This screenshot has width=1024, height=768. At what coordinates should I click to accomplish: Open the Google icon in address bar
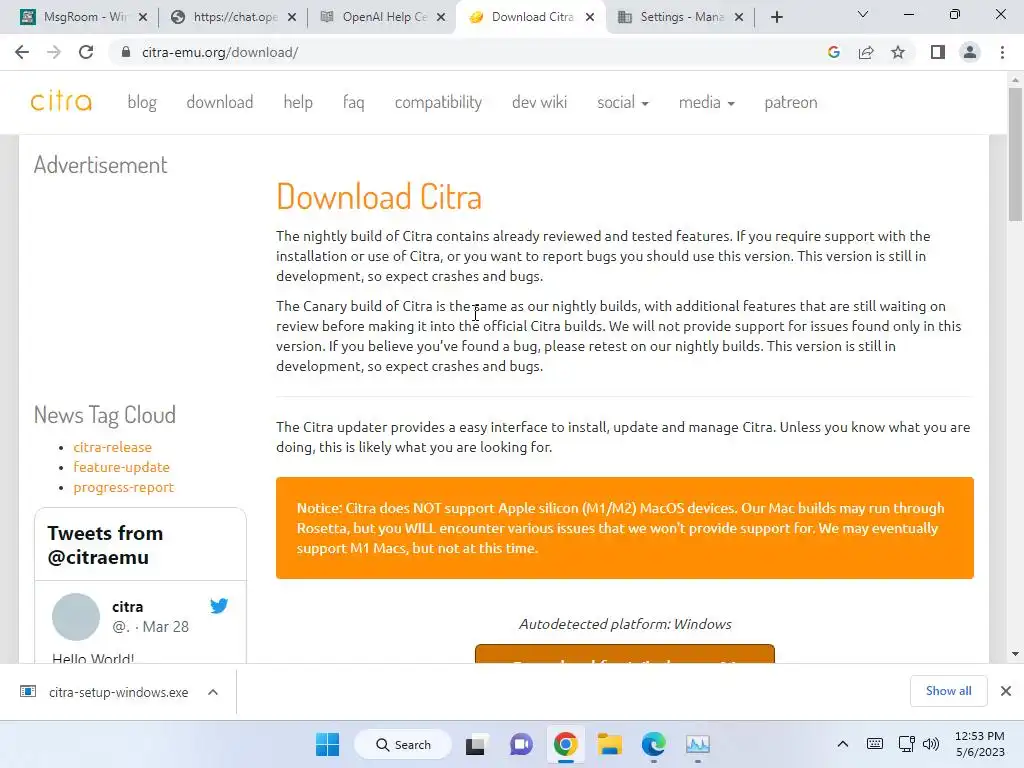click(833, 52)
